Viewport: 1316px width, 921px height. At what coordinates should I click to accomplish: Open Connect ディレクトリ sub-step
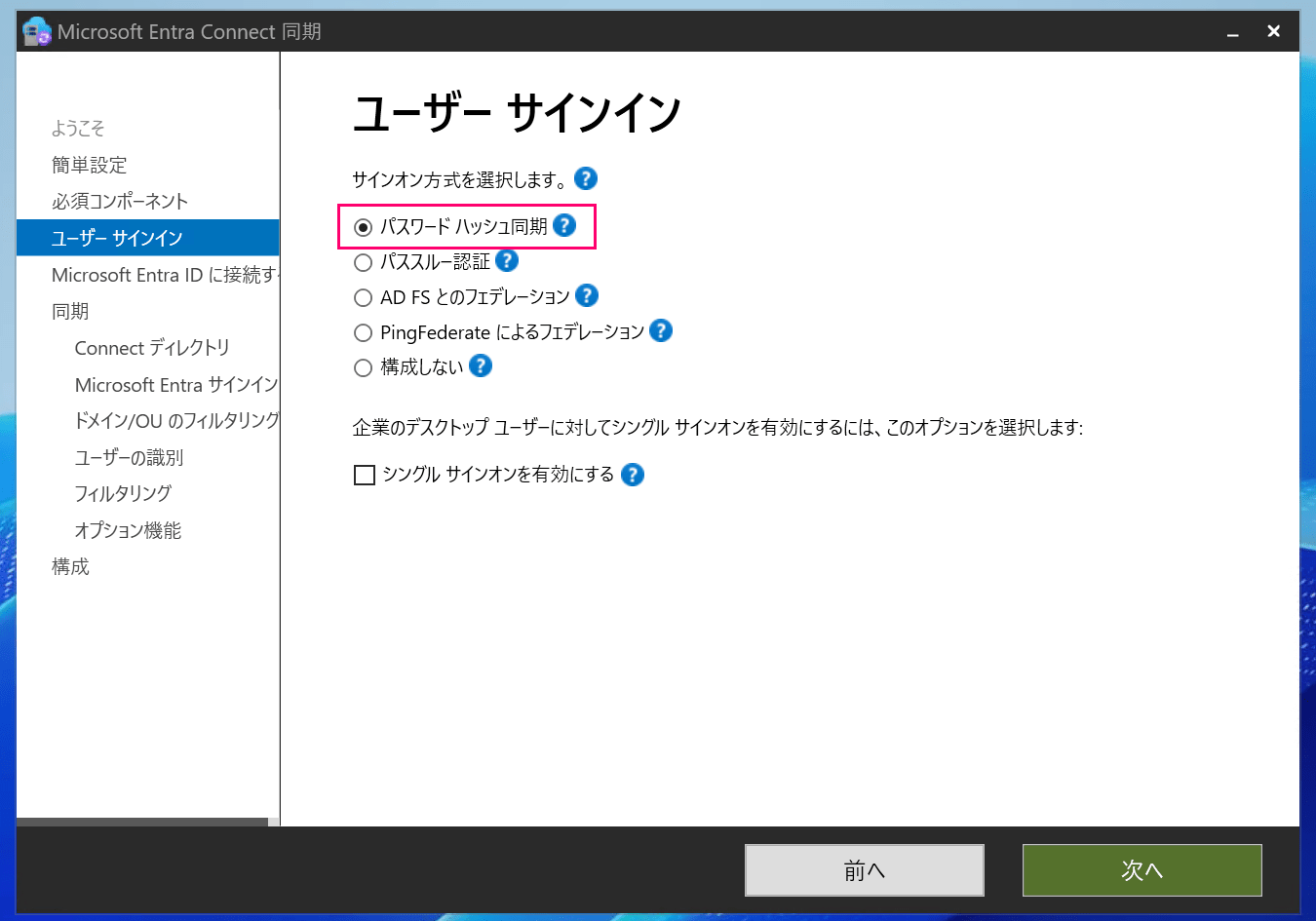pos(152,348)
